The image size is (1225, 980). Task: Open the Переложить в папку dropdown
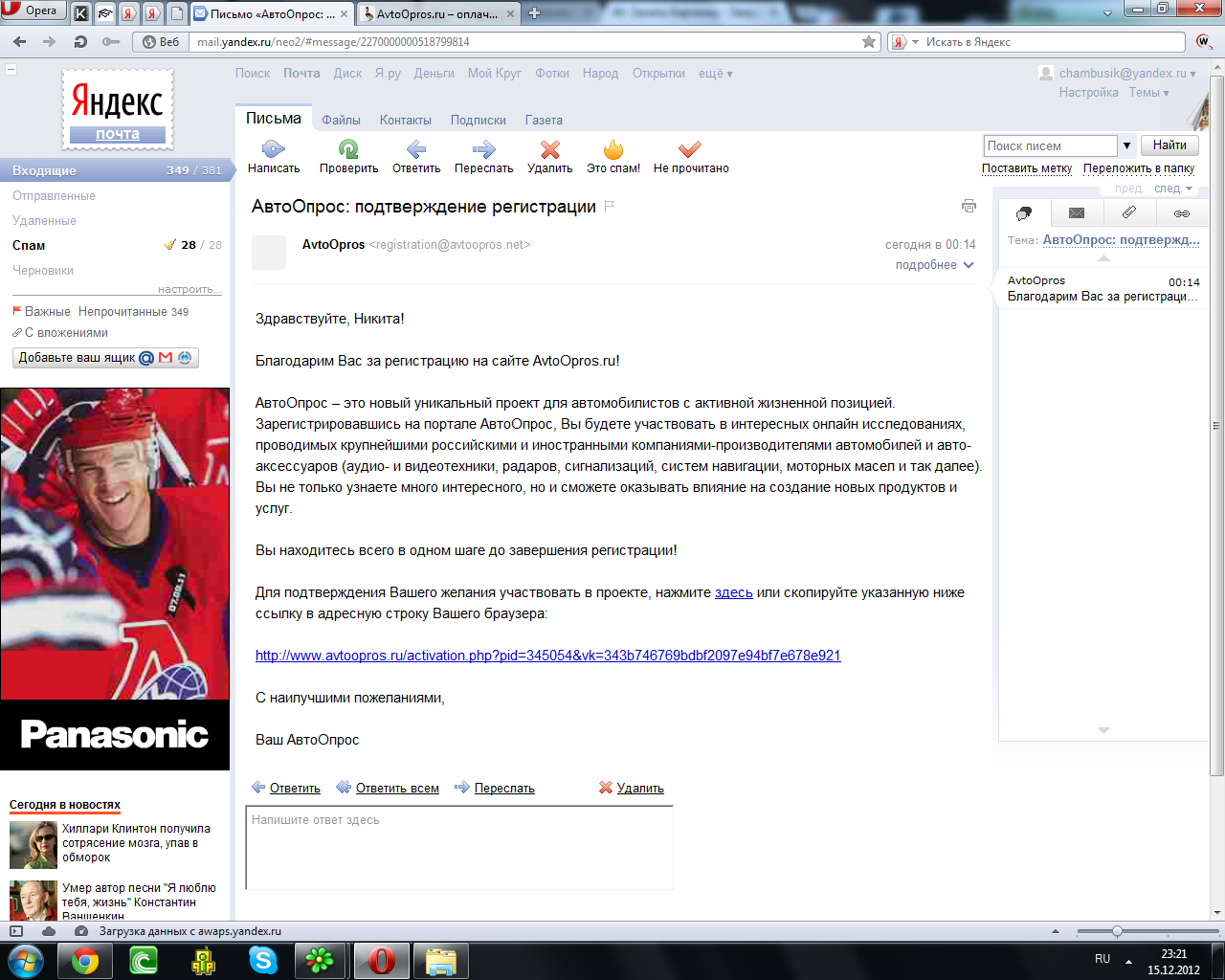coord(1139,168)
